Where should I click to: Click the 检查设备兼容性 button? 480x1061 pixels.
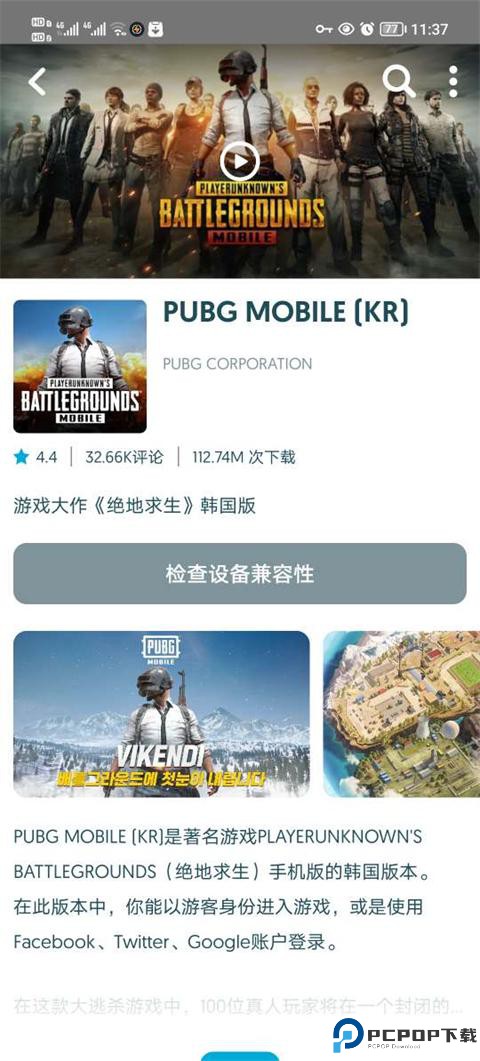[240, 573]
